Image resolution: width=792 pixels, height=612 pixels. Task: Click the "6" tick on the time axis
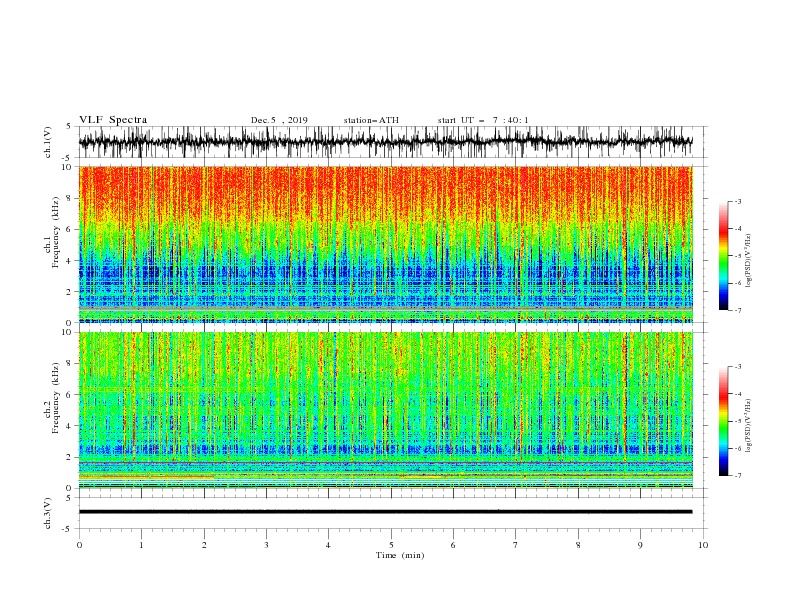pos(453,545)
